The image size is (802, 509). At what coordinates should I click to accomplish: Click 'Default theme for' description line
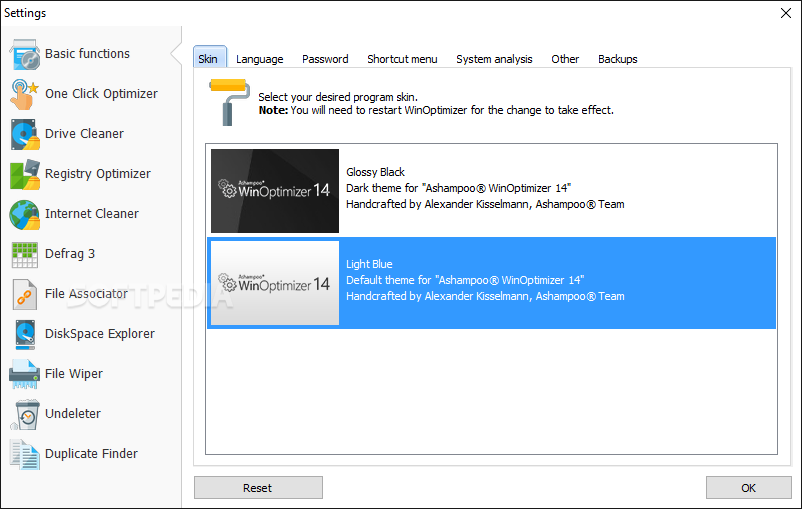pyautogui.click(x=465, y=280)
